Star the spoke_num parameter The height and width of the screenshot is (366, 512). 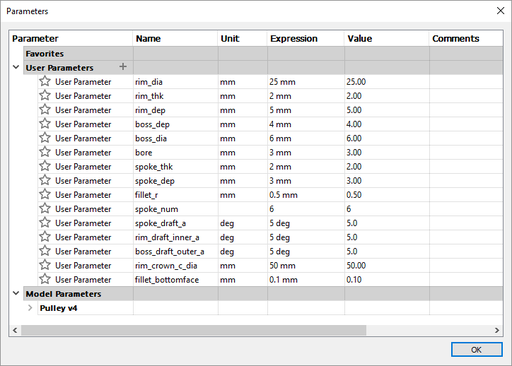pos(45,209)
